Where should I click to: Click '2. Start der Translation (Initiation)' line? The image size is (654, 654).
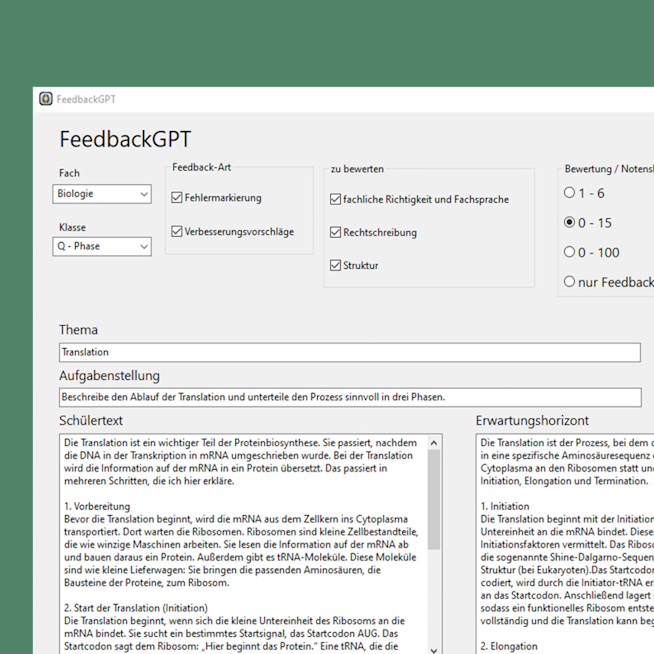[136, 608]
